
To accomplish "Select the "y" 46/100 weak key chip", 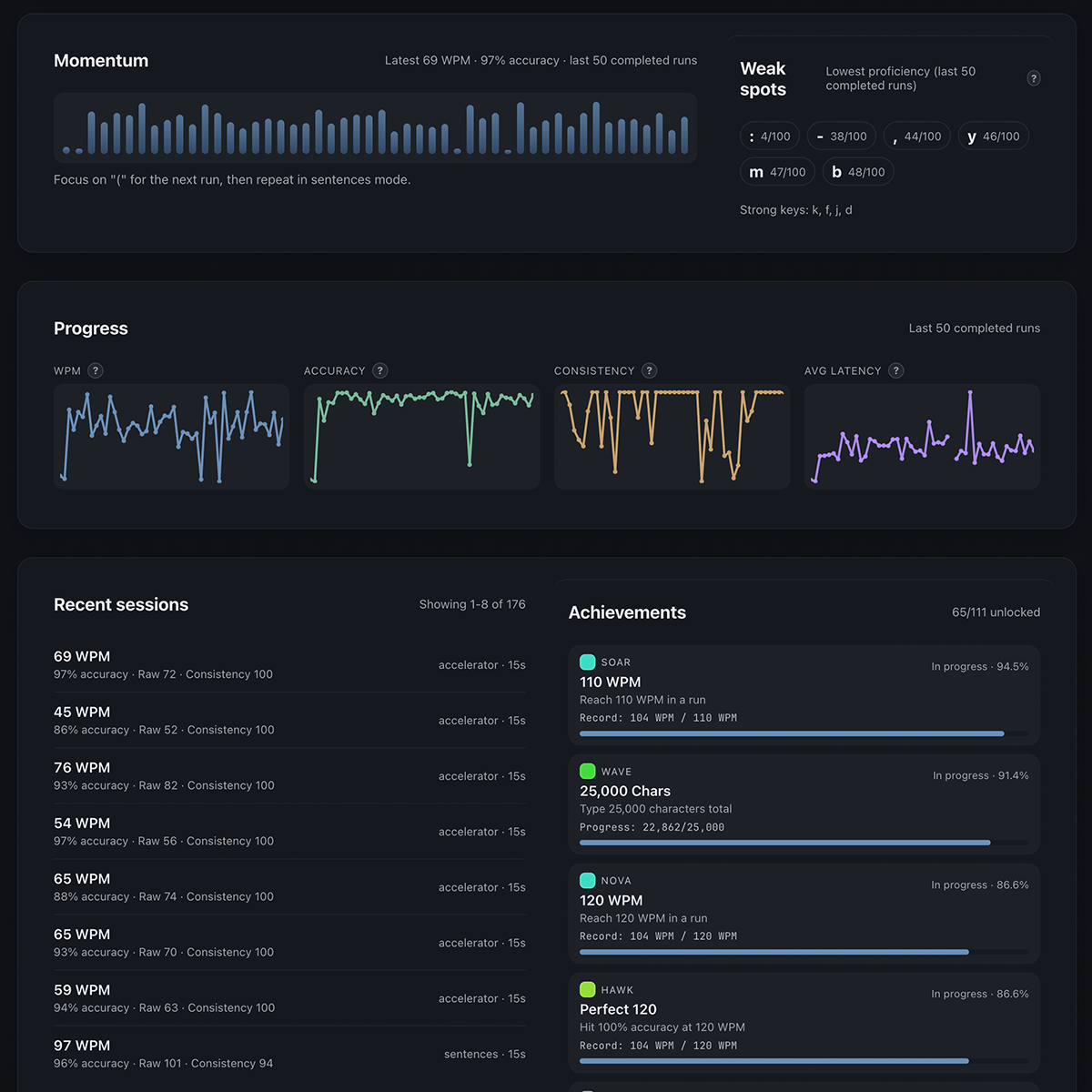I will point(993,136).
